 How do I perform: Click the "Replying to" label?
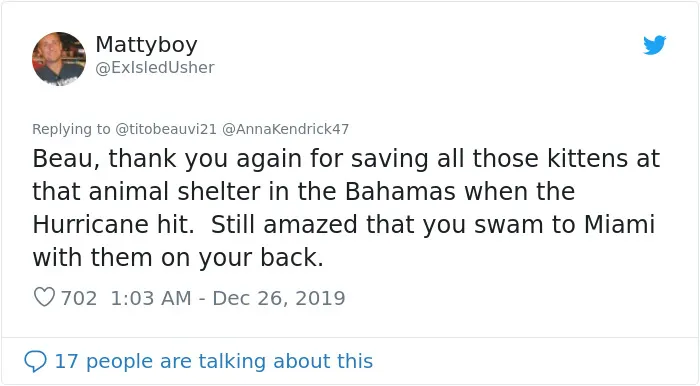tap(71, 129)
